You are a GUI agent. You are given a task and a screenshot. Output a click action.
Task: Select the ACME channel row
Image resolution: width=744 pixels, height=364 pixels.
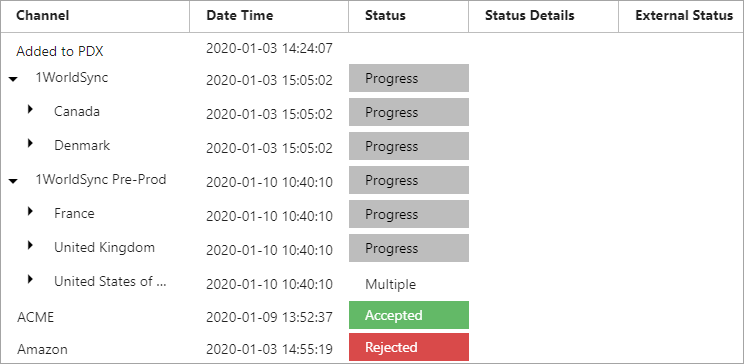coord(372,317)
